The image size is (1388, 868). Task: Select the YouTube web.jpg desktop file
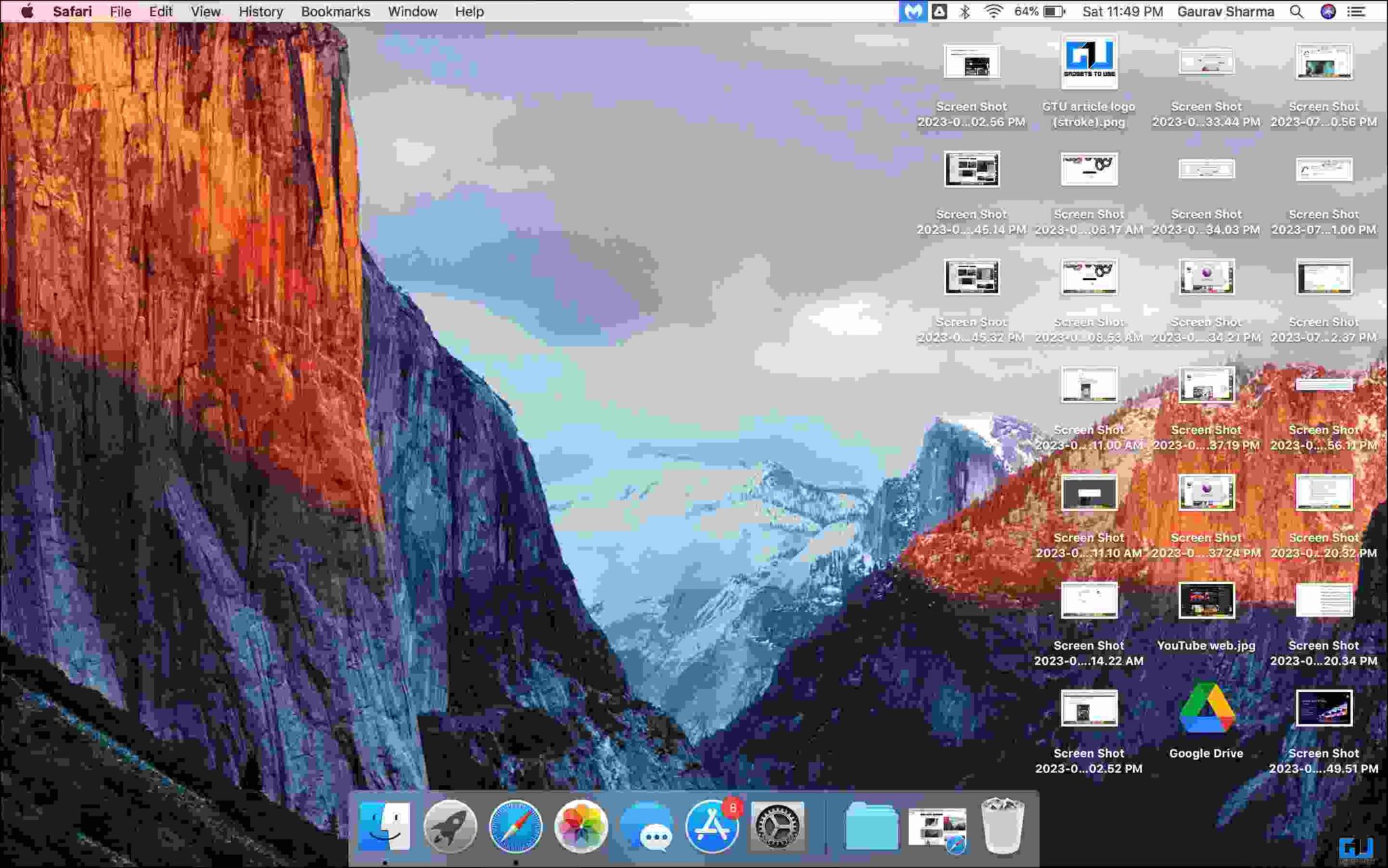tap(1206, 602)
